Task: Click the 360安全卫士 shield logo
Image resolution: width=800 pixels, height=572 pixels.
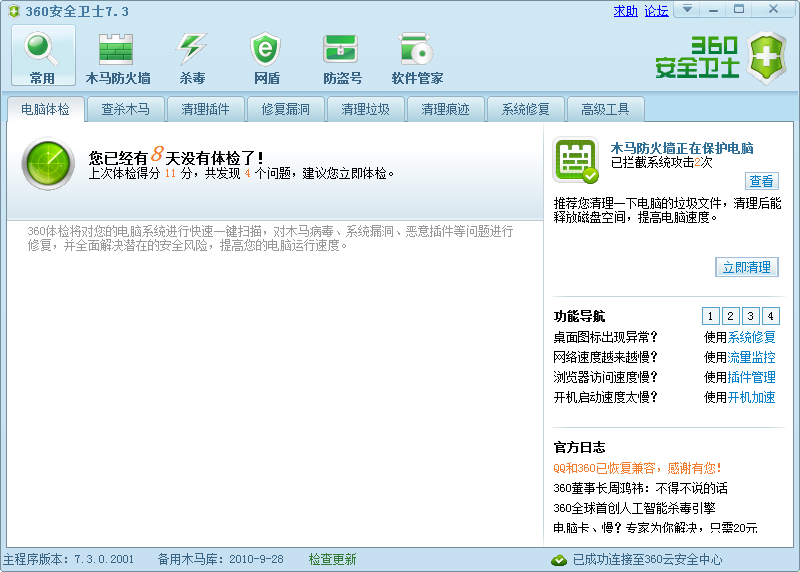Action: tap(767, 58)
